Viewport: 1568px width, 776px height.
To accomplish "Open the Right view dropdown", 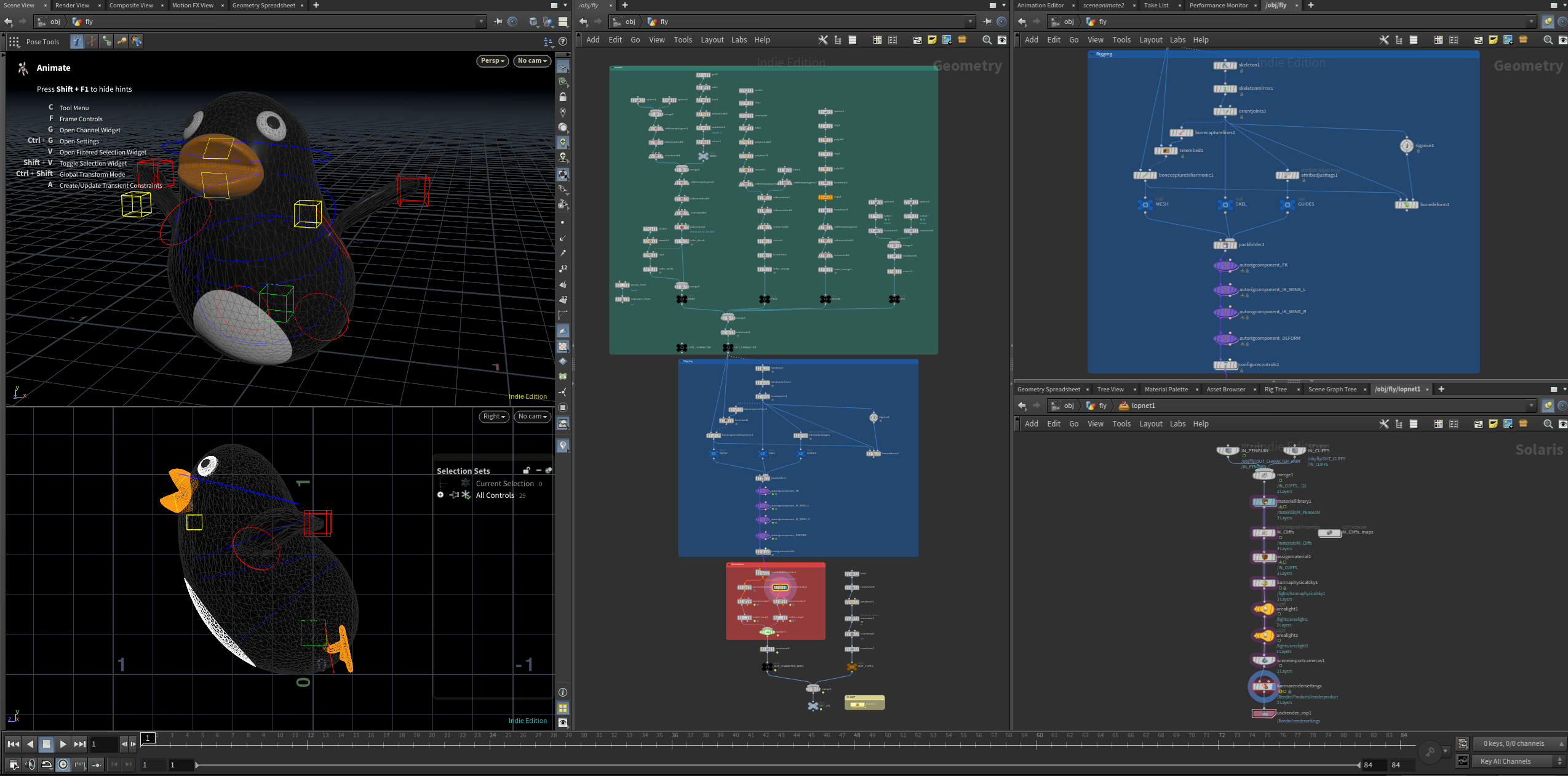I will click(494, 417).
